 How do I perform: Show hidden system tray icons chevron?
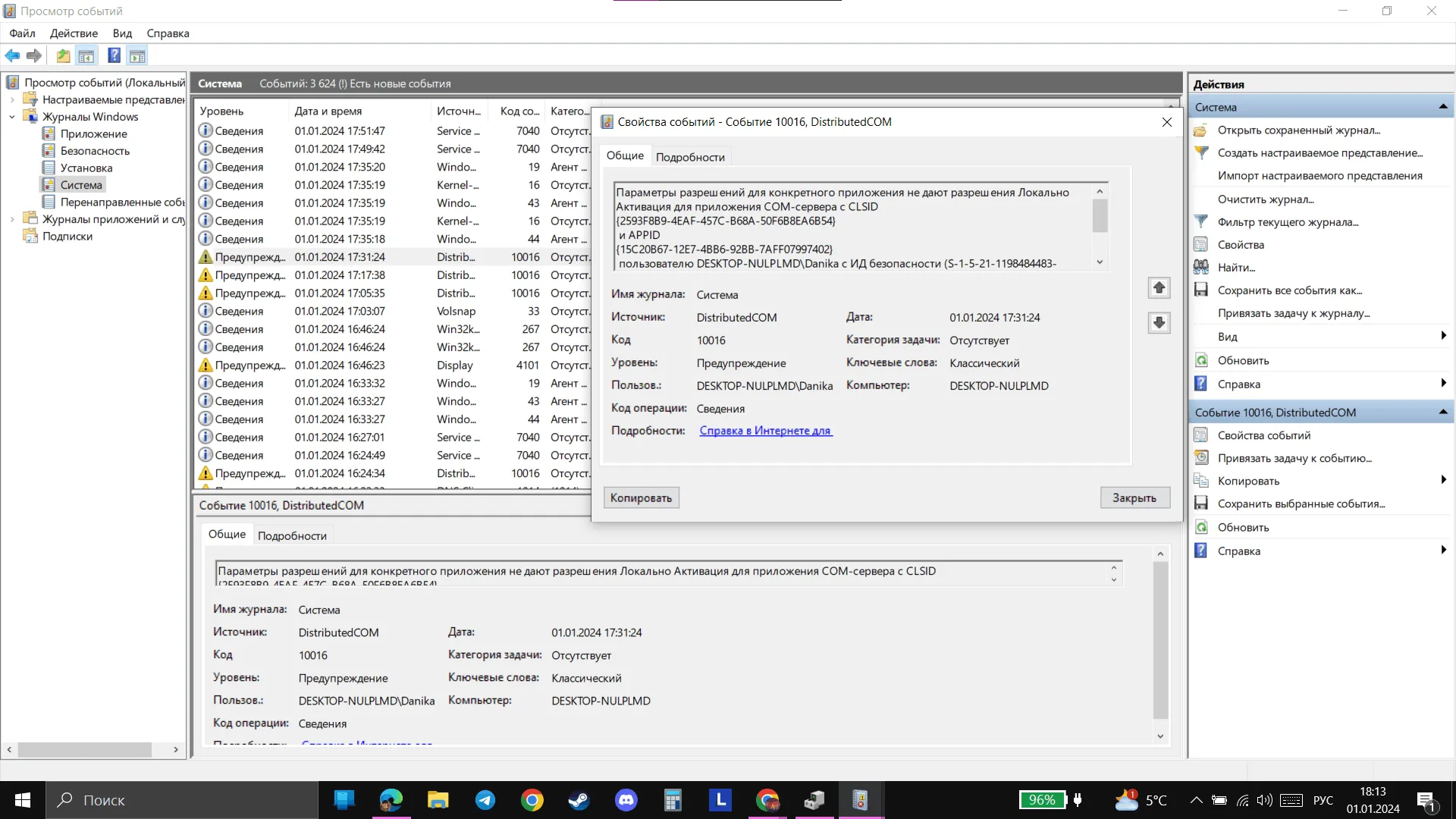point(1196,800)
